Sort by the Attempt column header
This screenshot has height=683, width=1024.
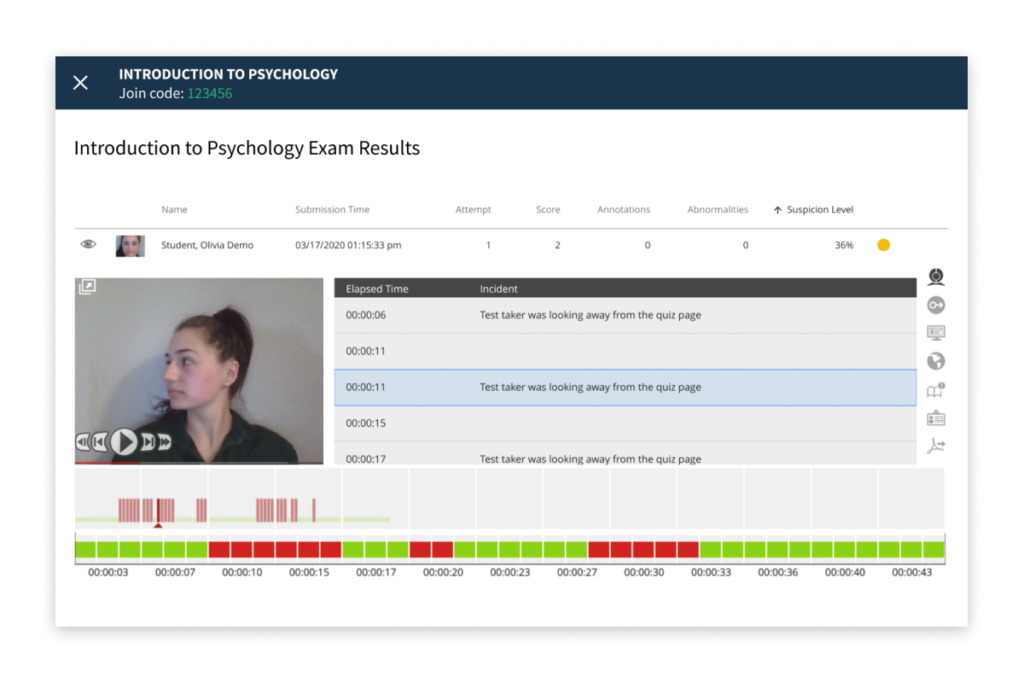[473, 210]
